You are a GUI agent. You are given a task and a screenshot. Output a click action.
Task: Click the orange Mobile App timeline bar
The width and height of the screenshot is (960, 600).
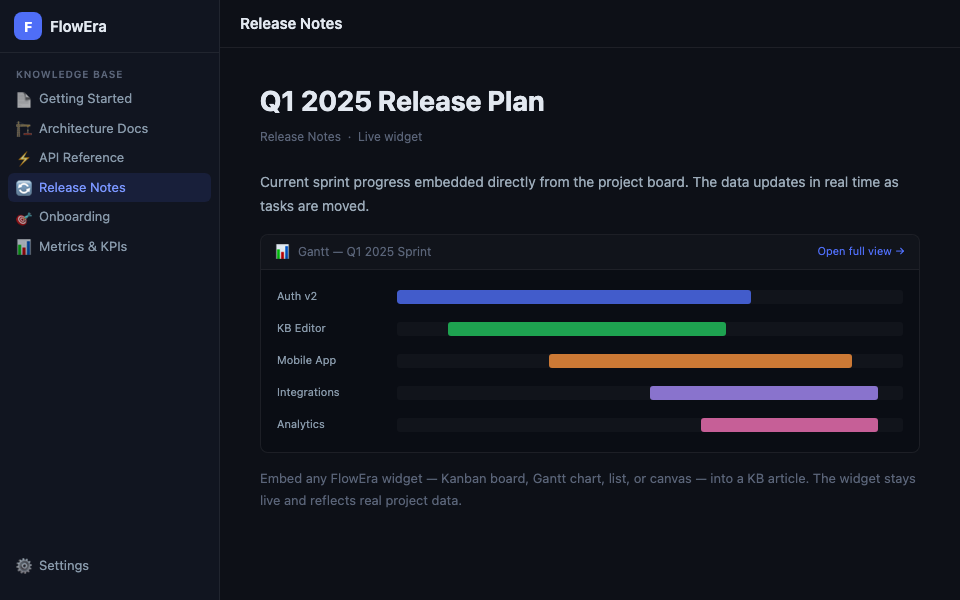pos(700,361)
